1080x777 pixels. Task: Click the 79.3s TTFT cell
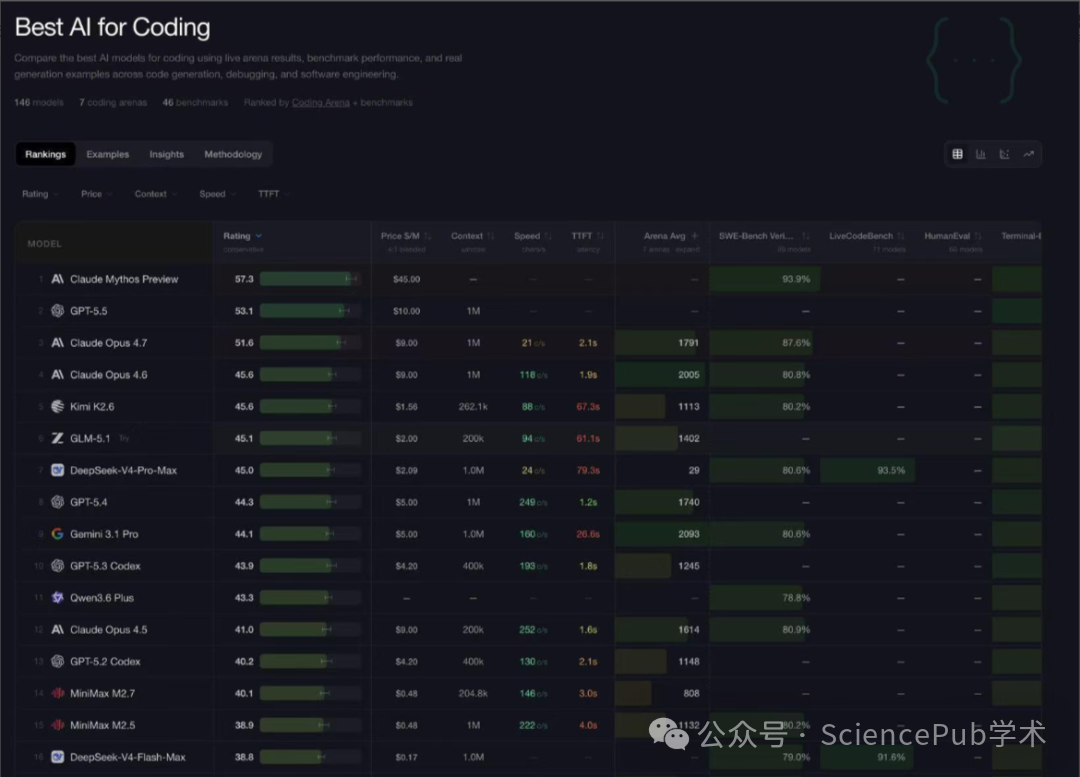tap(588, 470)
